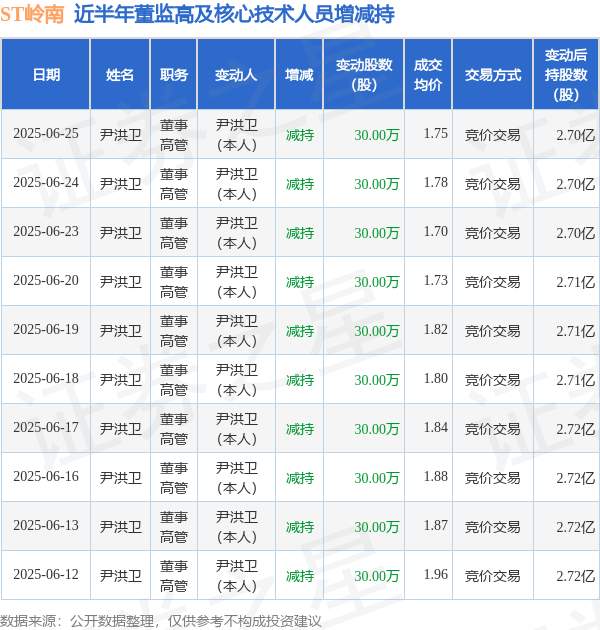
Task: Select the 日期 column header
Action: 46,75
